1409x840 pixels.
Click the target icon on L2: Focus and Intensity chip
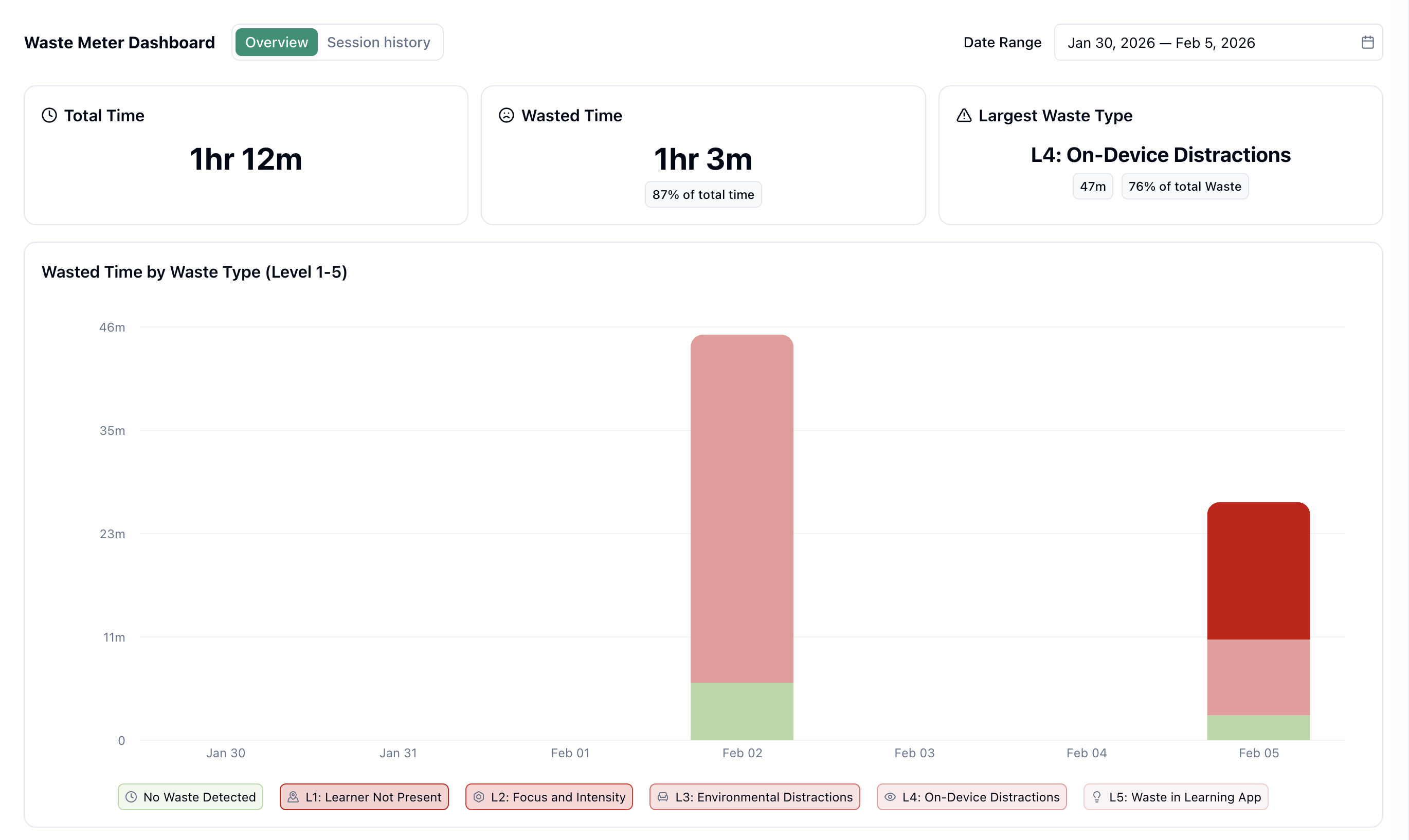(x=479, y=796)
